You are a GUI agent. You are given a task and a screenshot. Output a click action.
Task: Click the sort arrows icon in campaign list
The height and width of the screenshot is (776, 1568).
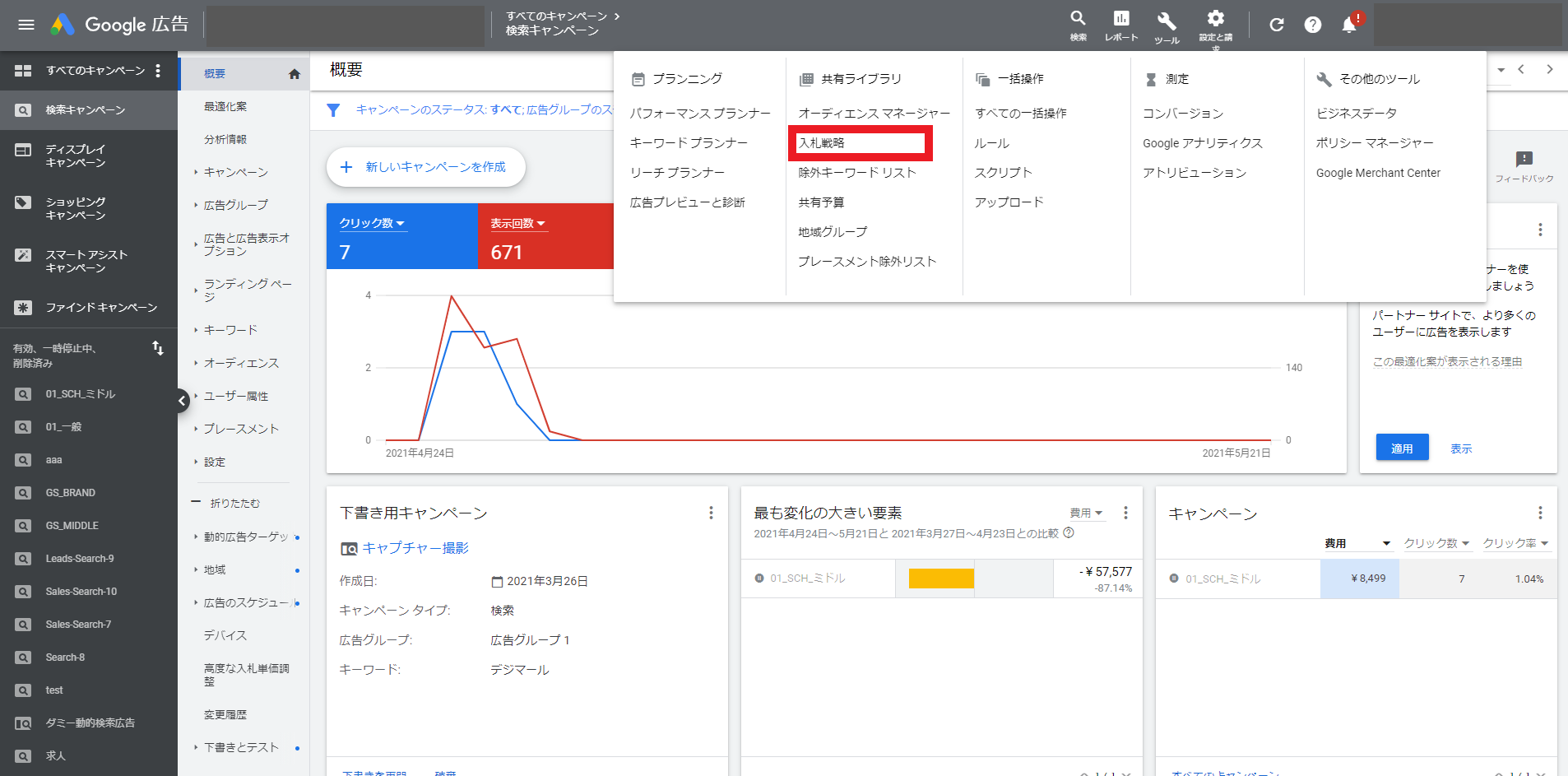(158, 348)
